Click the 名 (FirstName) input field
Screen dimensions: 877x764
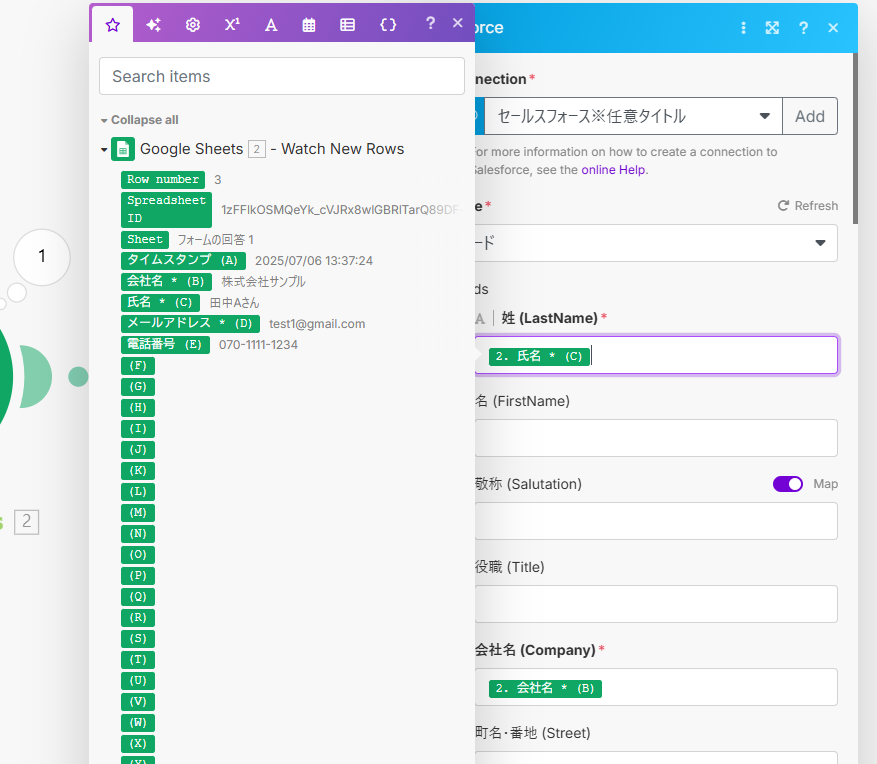[x=656, y=438]
